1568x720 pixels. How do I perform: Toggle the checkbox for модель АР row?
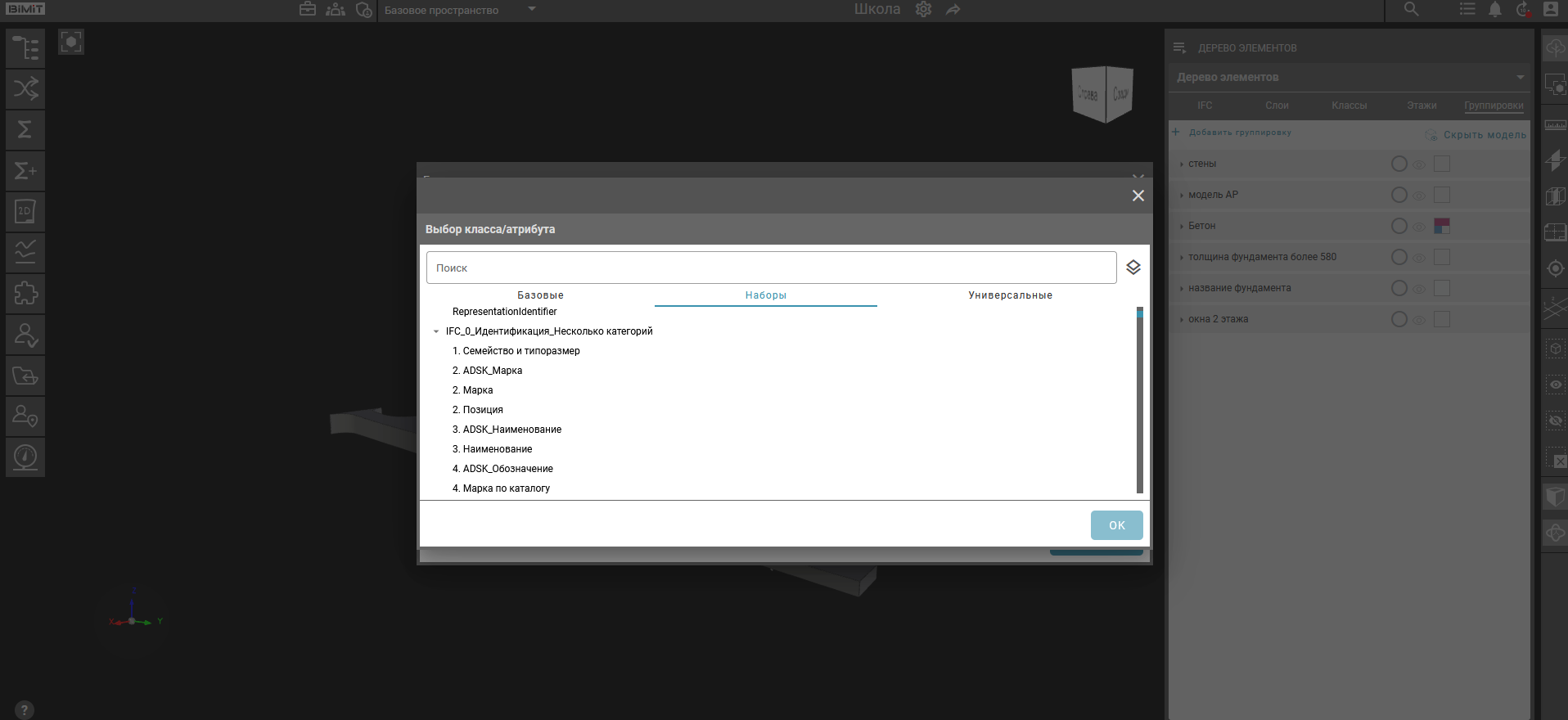(1441, 196)
